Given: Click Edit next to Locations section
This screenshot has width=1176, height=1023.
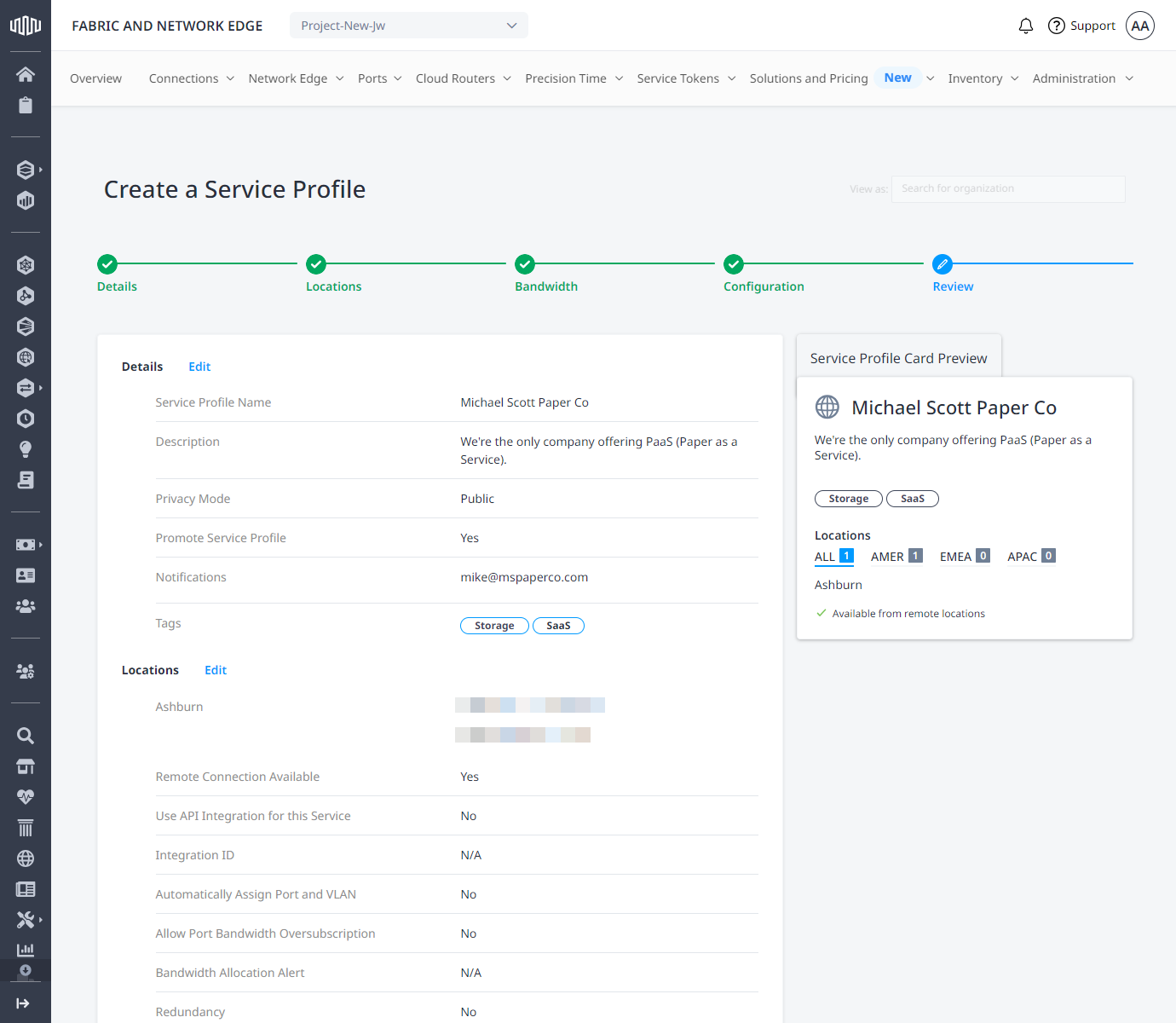Looking at the screenshot, I should click(x=216, y=670).
